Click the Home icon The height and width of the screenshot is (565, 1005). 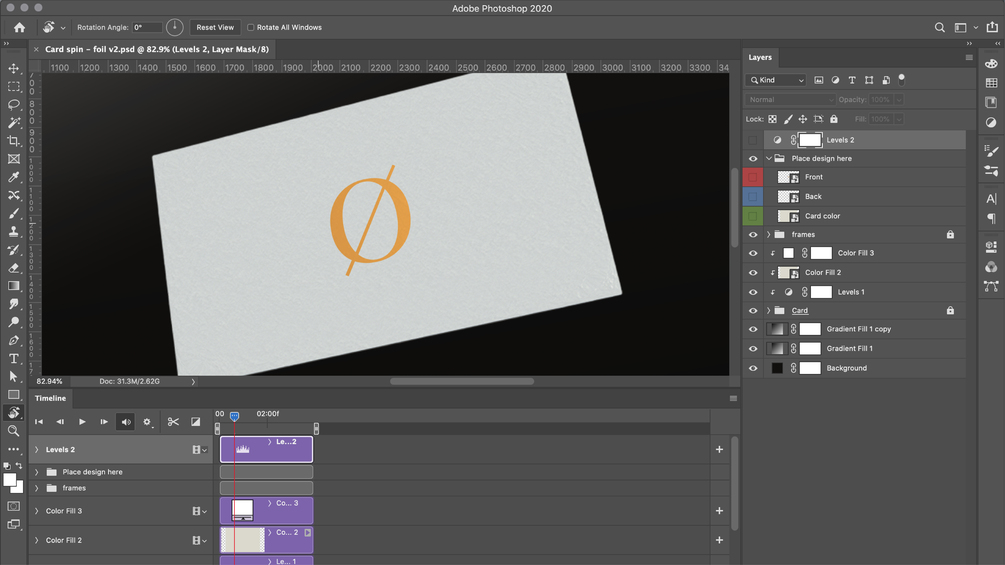click(x=19, y=28)
